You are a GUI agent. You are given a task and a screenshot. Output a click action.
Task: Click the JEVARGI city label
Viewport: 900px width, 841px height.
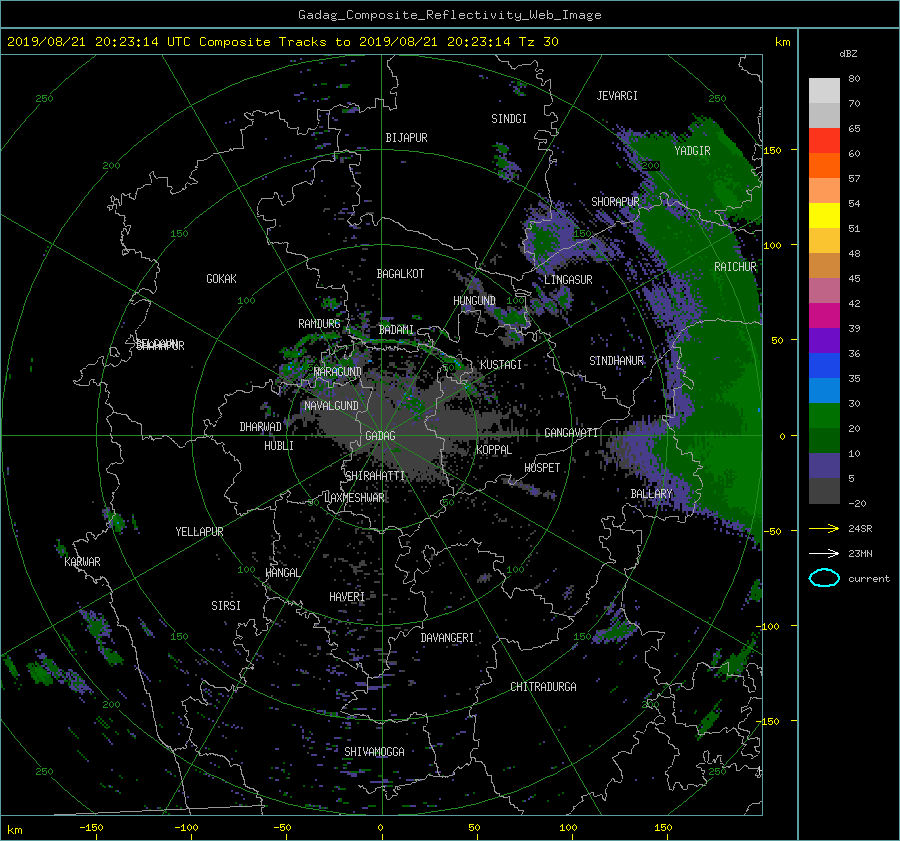[617, 96]
